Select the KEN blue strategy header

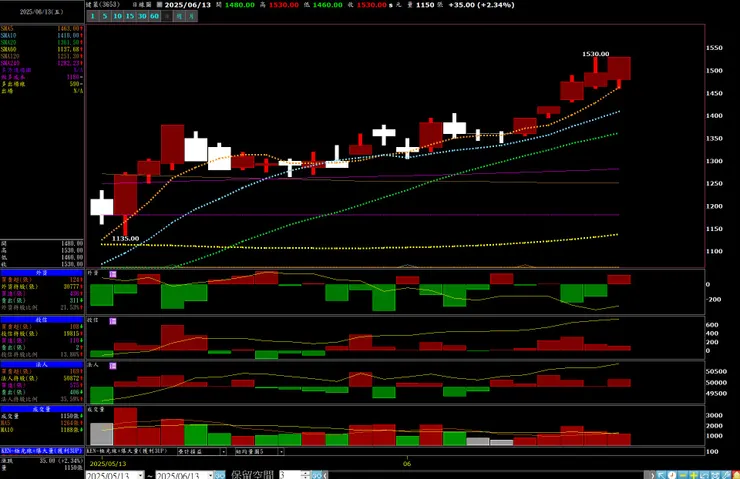tap(42, 451)
